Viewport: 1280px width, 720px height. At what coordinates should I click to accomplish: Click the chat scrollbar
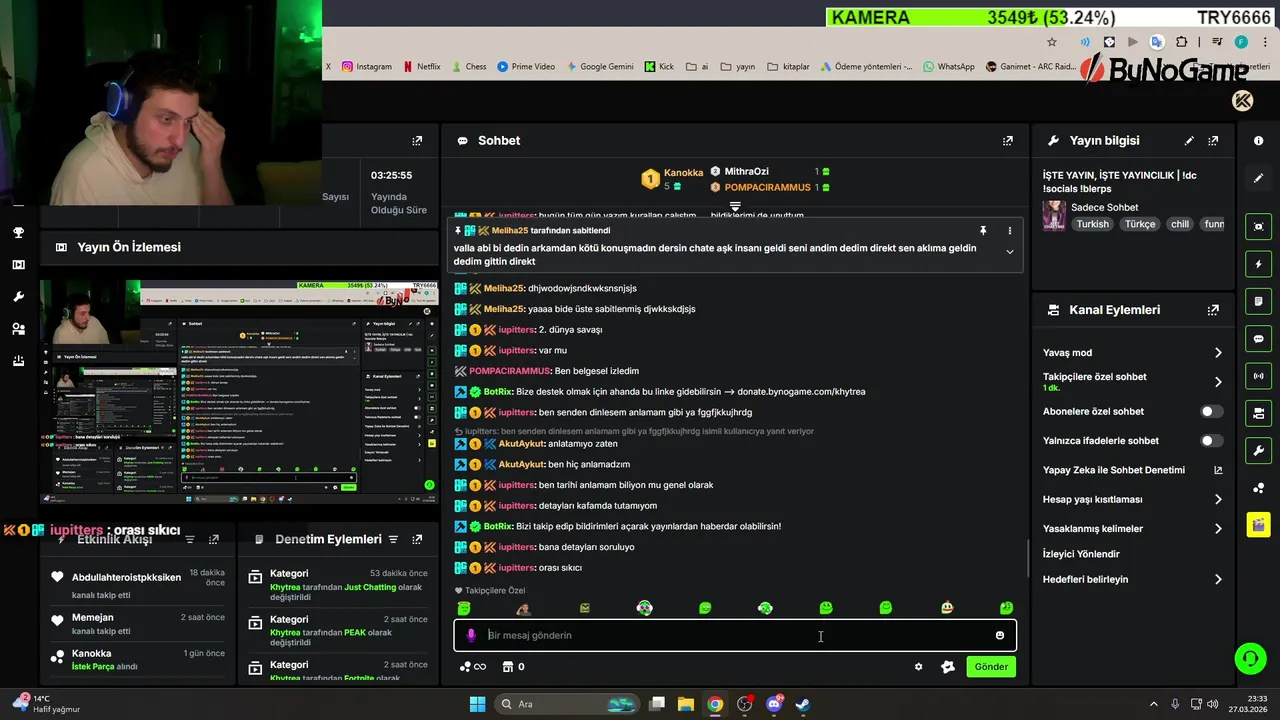point(1027,559)
